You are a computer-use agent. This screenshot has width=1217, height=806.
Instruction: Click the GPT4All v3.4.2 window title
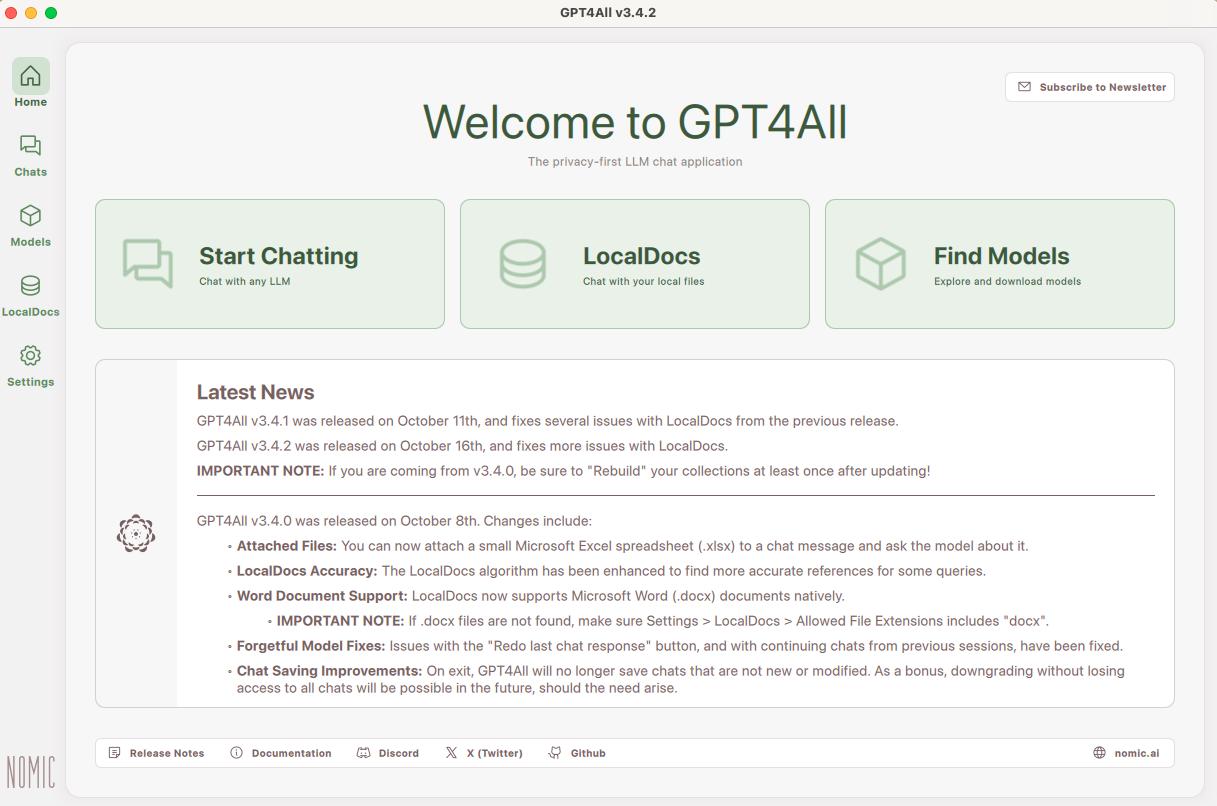[608, 13]
